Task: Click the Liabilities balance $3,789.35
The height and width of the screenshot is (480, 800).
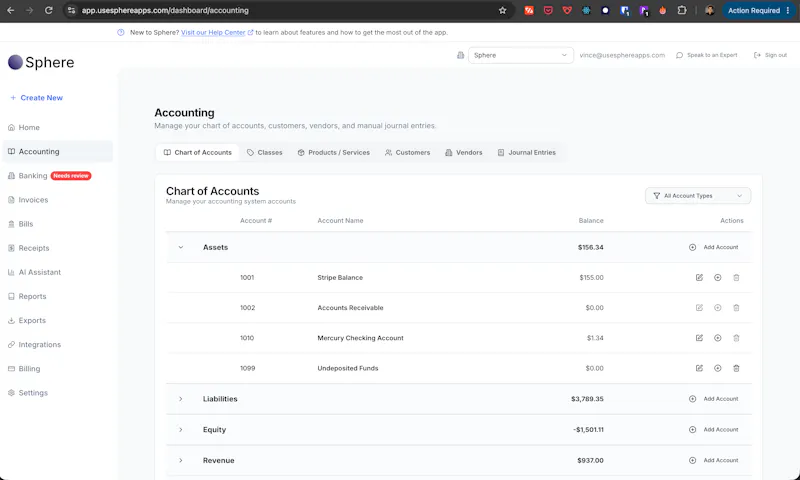Action: coord(587,399)
